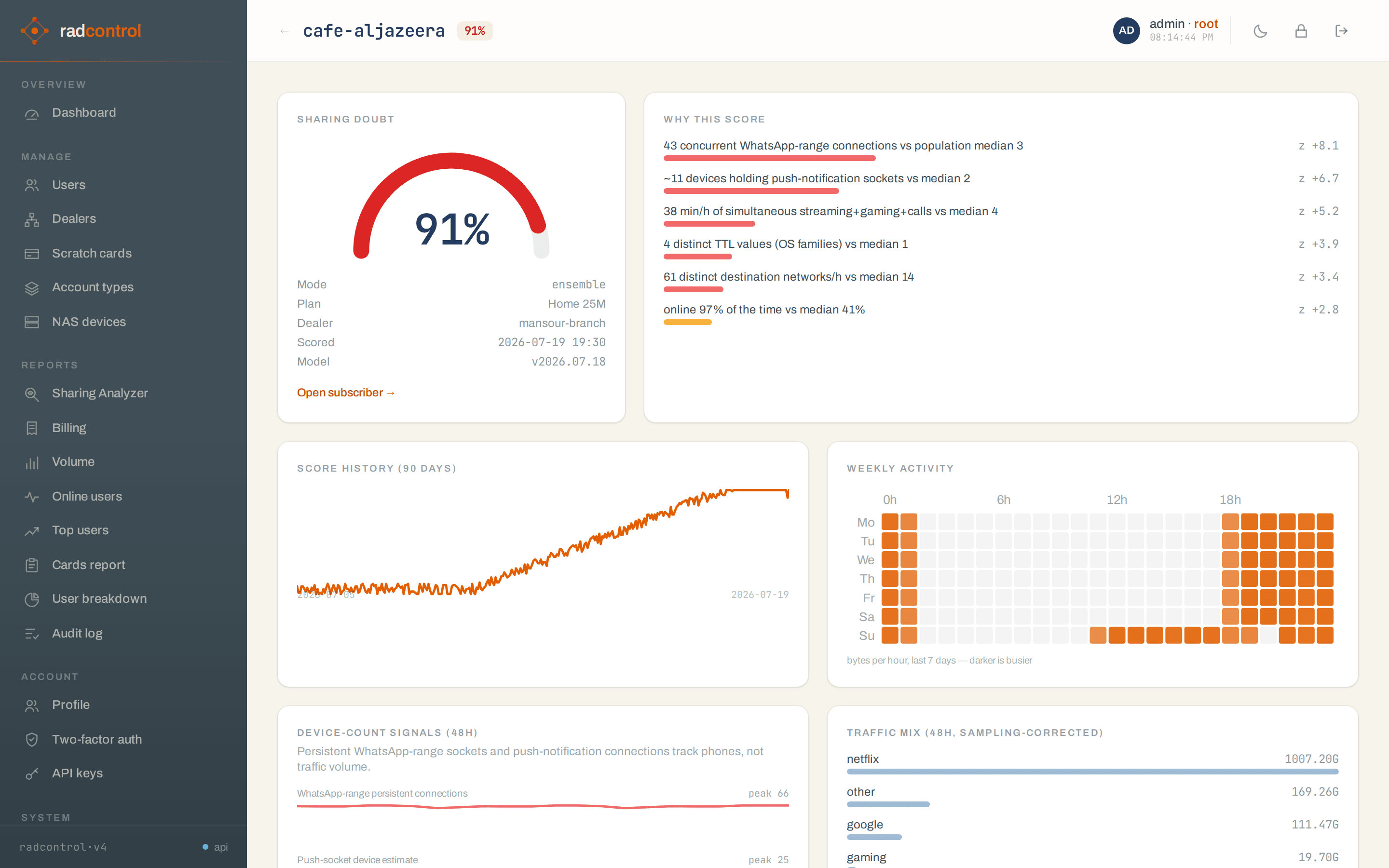Click the 'mansour-branch' dealer value
1389x868 pixels.
(x=562, y=323)
